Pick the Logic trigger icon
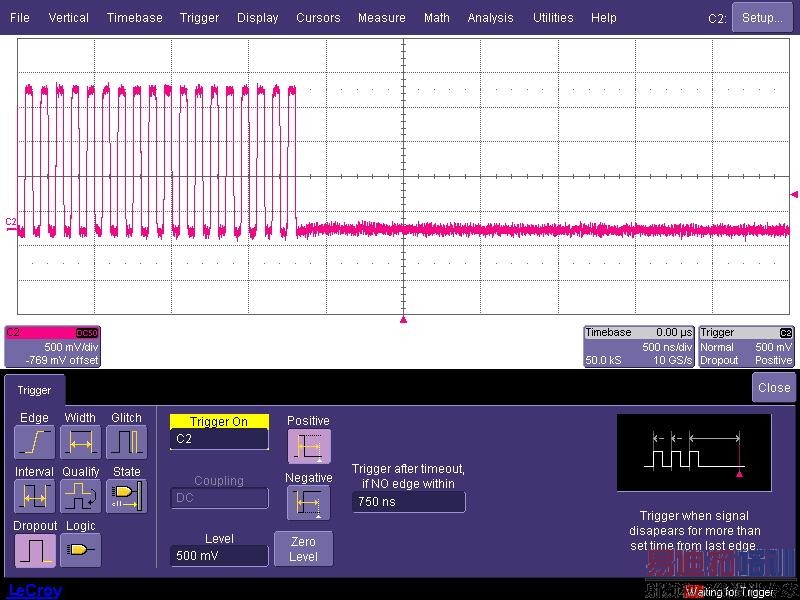Screen dimensions: 800x600 coord(80,550)
